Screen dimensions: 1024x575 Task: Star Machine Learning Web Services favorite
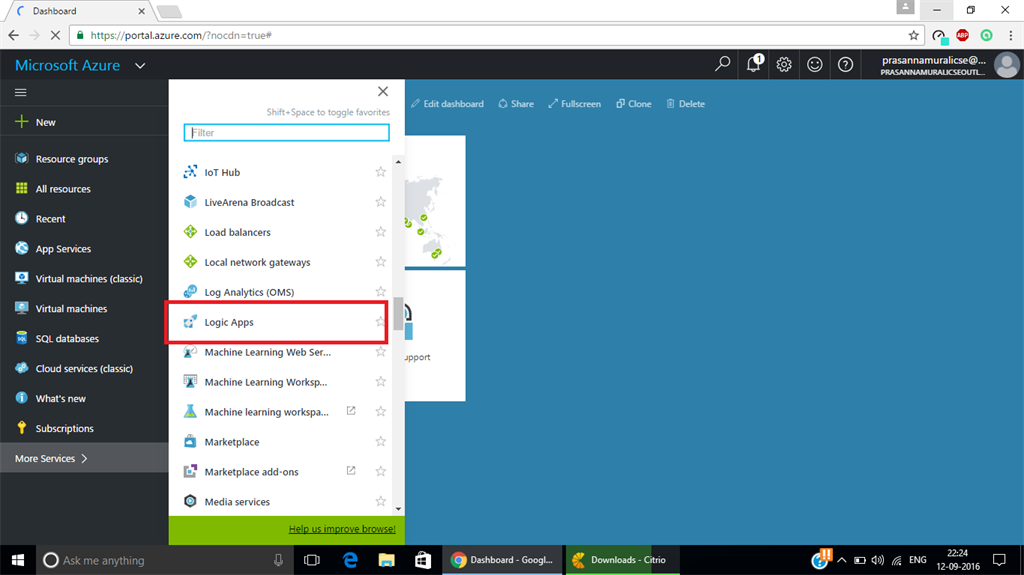click(x=381, y=352)
